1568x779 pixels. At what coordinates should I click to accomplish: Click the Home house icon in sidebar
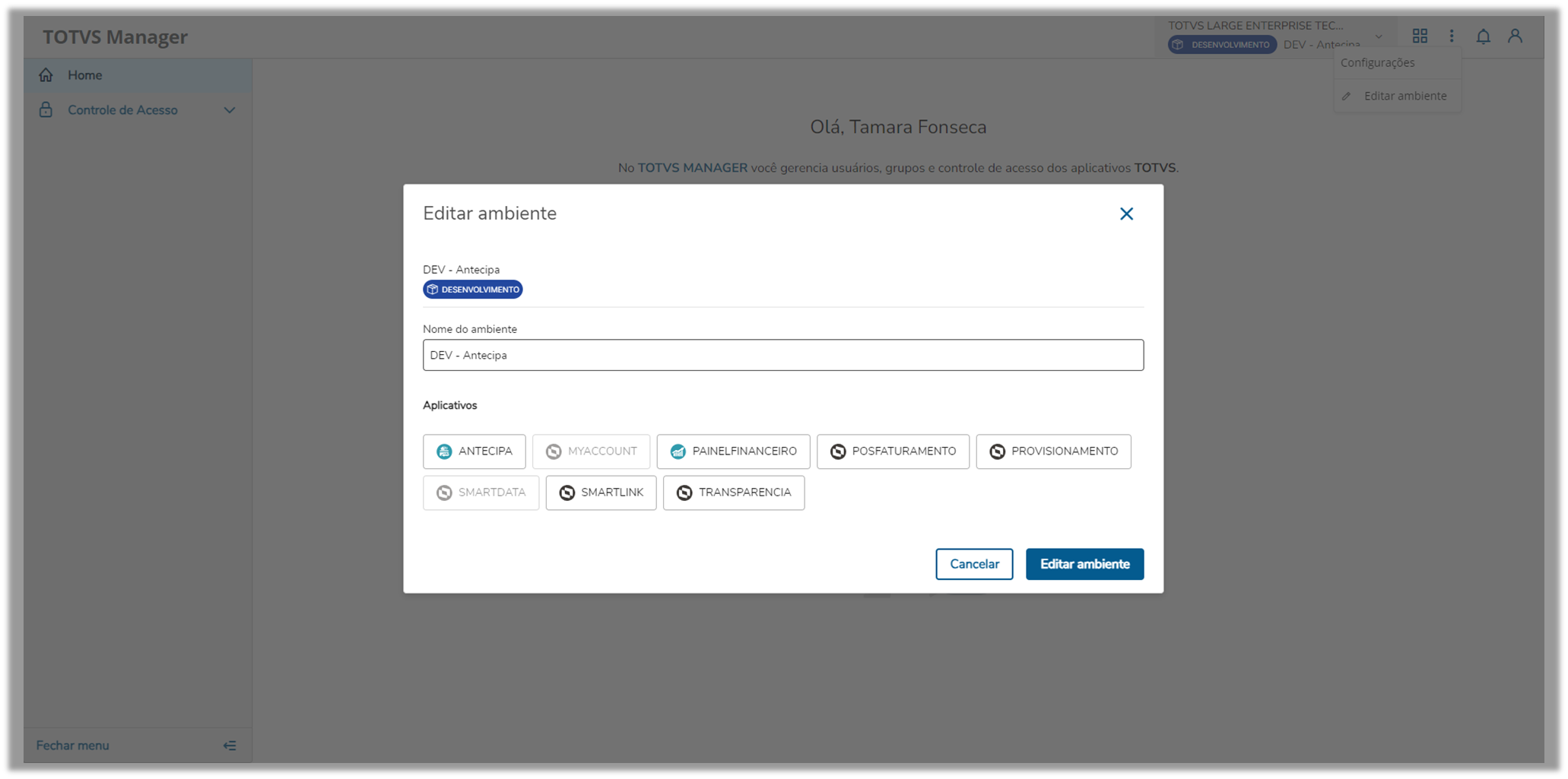click(46, 75)
